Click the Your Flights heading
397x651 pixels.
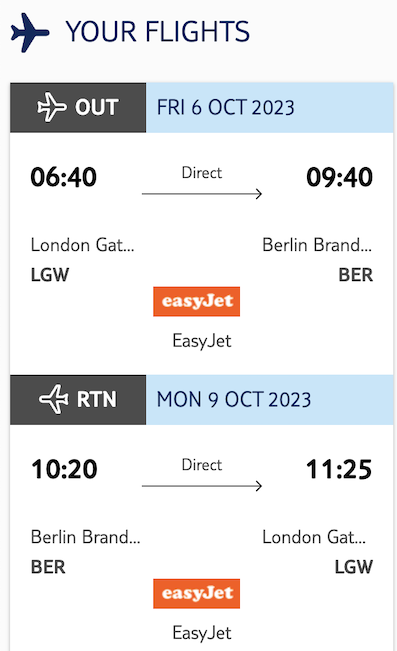coord(158,32)
